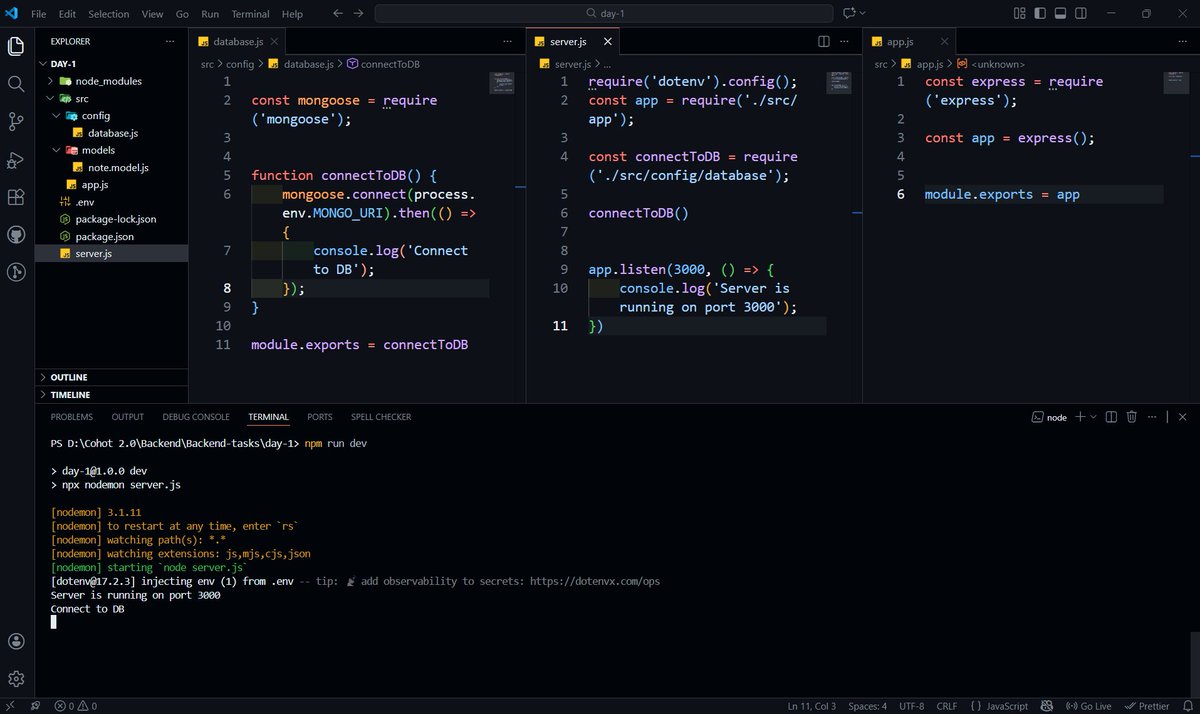Open the Git Graph icon in activity bar

(x=16, y=272)
